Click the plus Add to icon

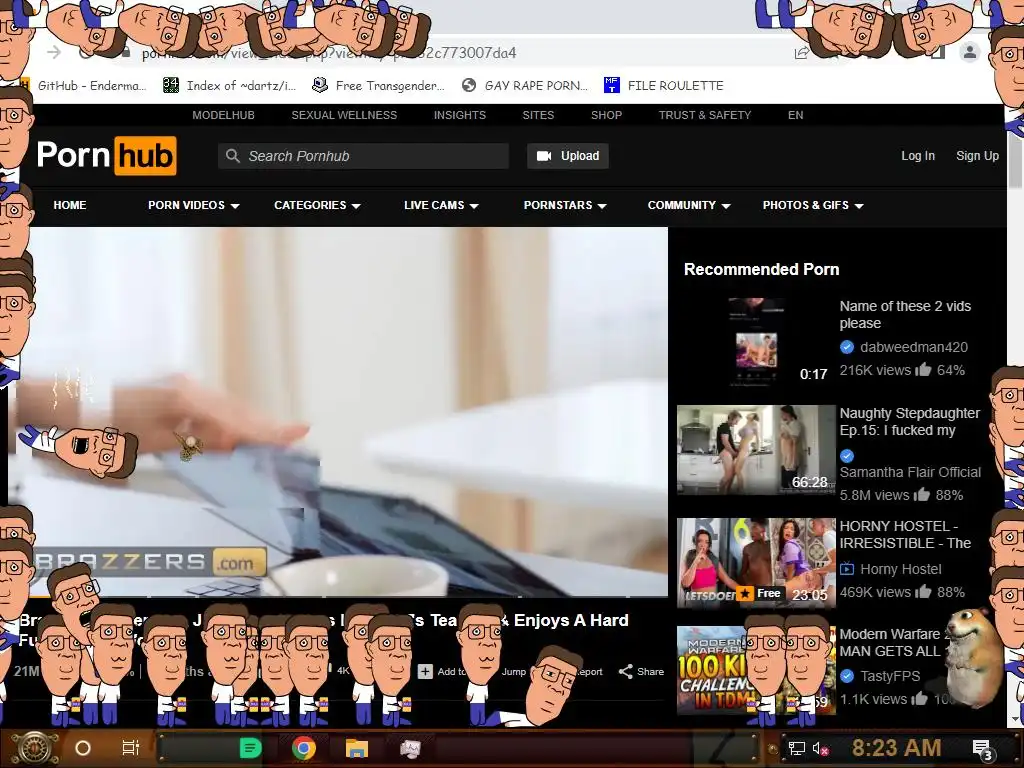tap(425, 671)
